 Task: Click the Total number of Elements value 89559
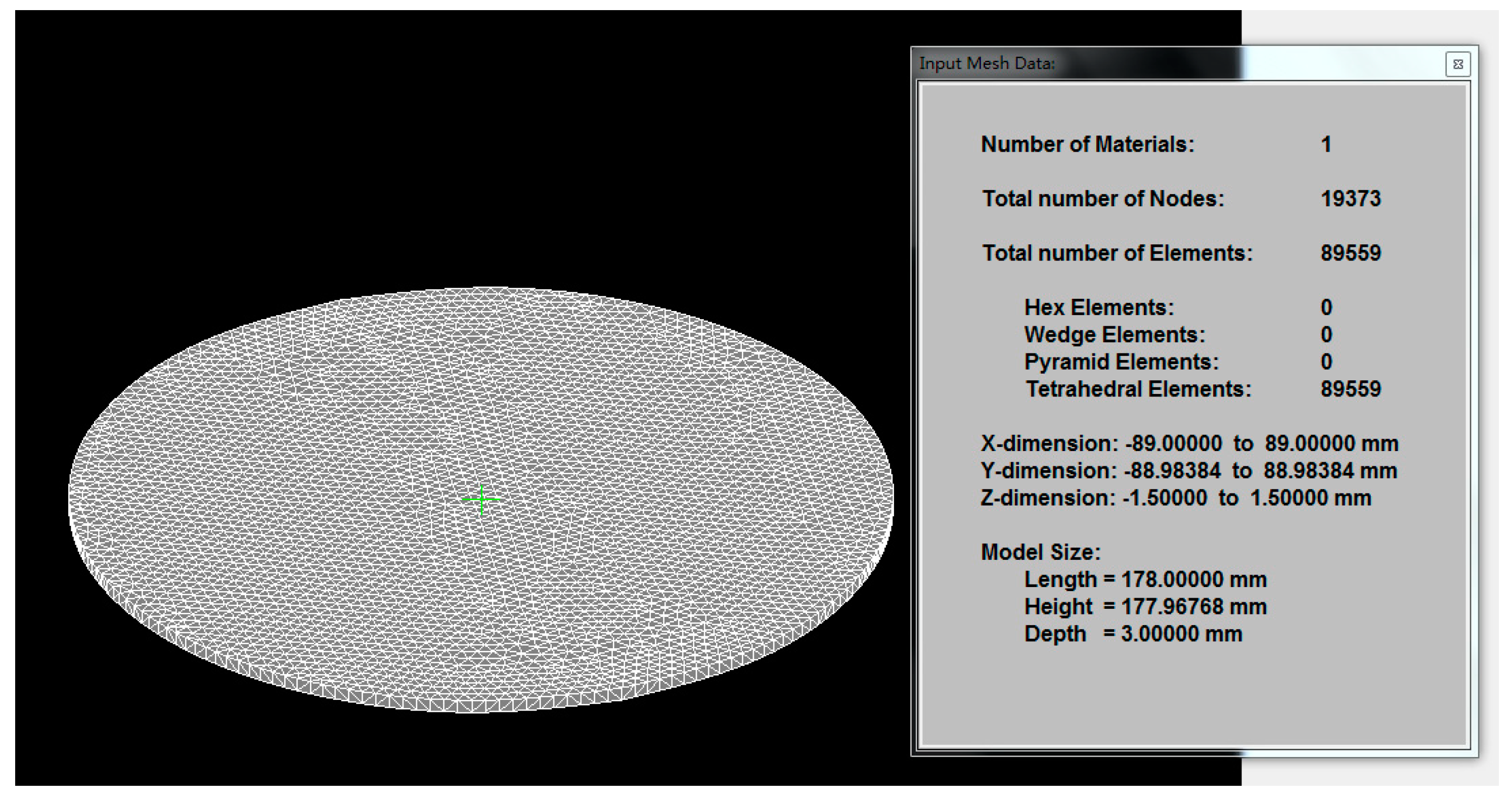[1351, 253]
